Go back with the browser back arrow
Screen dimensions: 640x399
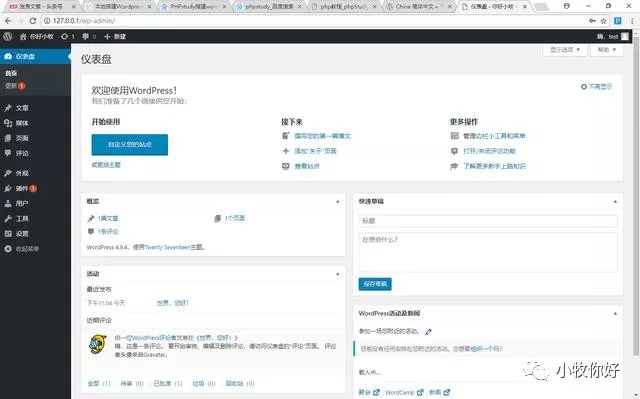pyautogui.click(x=8, y=20)
